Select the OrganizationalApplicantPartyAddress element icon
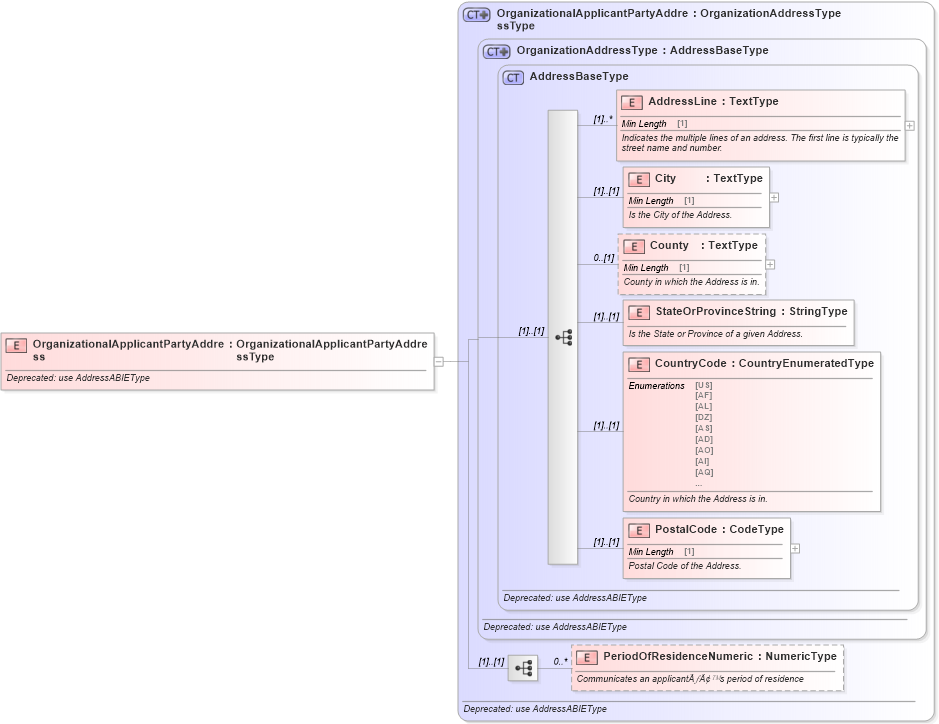The width and height of the screenshot is (939, 724). click(15, 345)
